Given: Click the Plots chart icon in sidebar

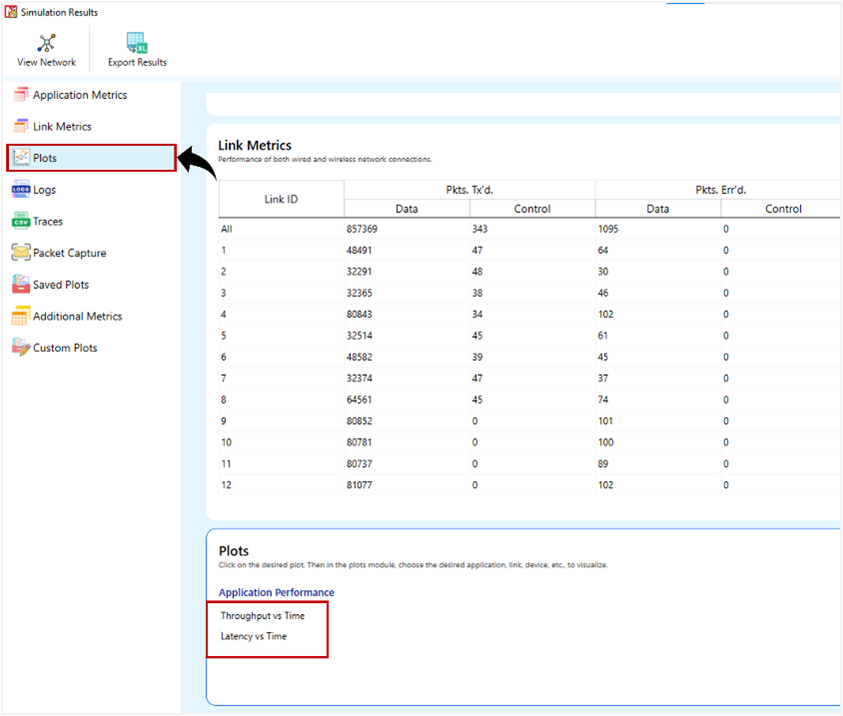Looking at the screenshot, I should click(20, 158).
